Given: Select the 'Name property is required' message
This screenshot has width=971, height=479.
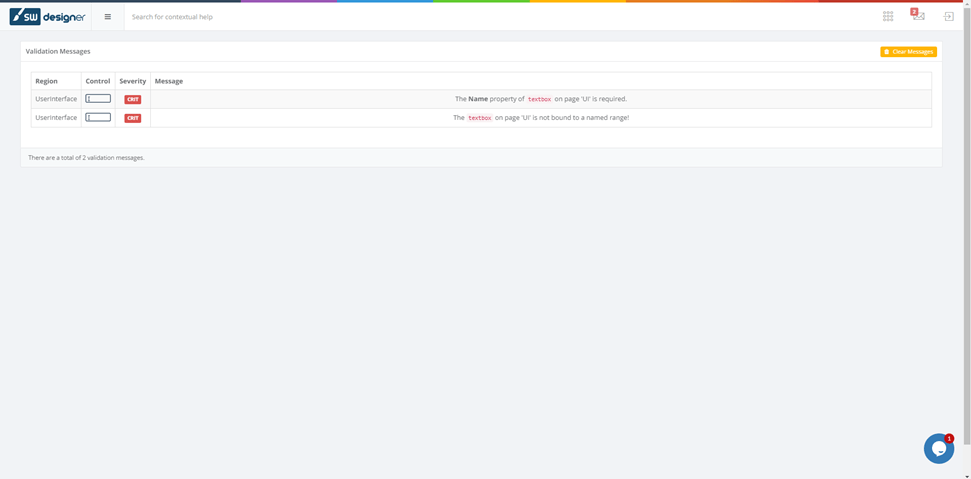Looking at the screenshot, I should pyautogui.click(x=540, y=99).
